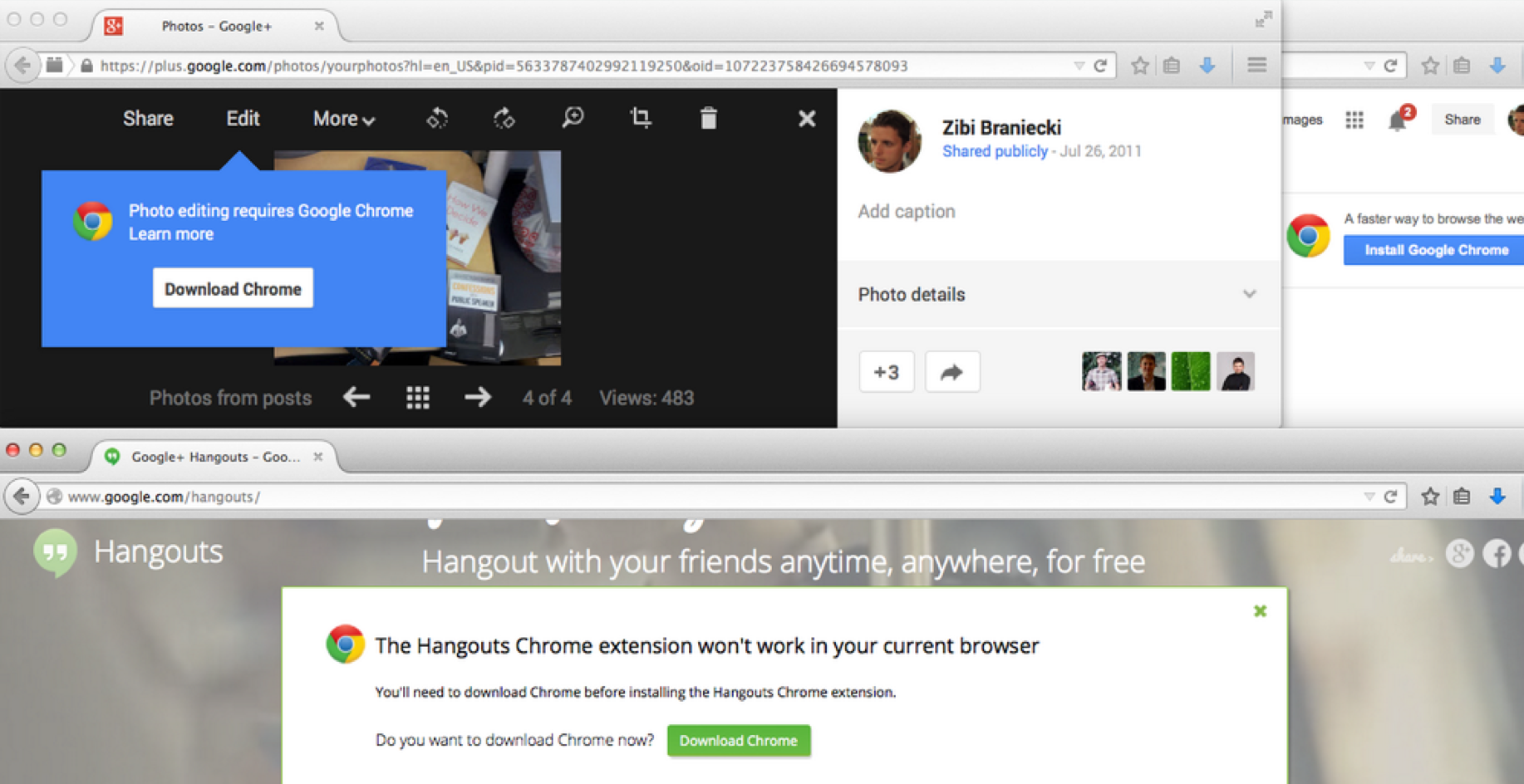Open the photo grid view icon
Viewport: 1524px width, 784px height.
(x=418, y=398)
